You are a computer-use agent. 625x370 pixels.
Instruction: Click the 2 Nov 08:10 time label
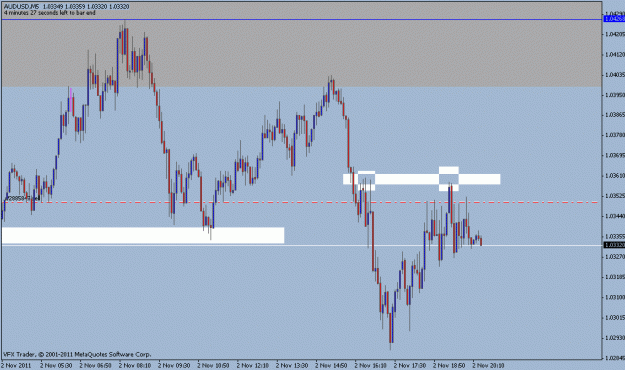[x=135, y=365]
